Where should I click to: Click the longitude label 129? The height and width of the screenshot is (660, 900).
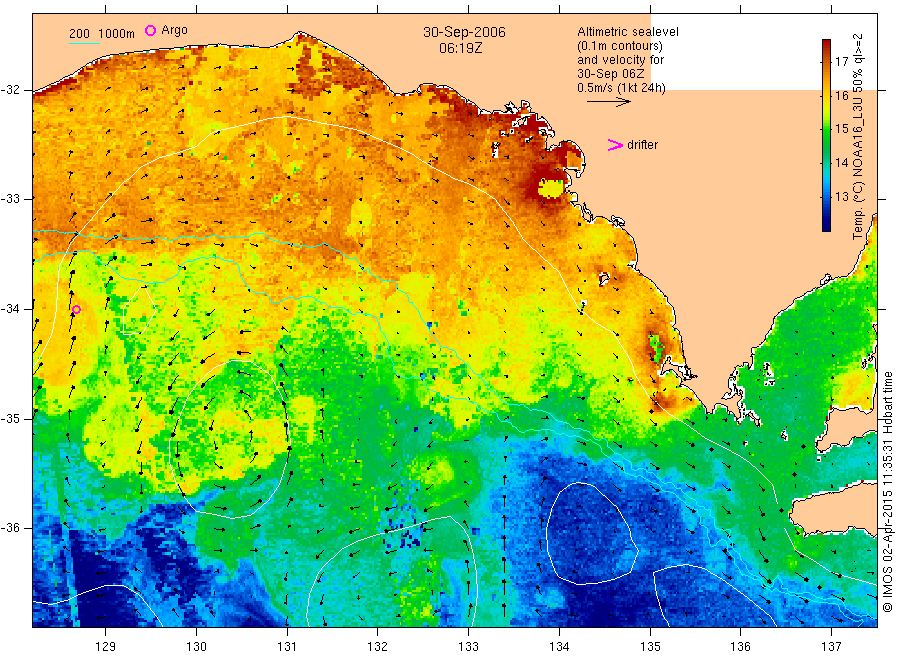(106, 647)
